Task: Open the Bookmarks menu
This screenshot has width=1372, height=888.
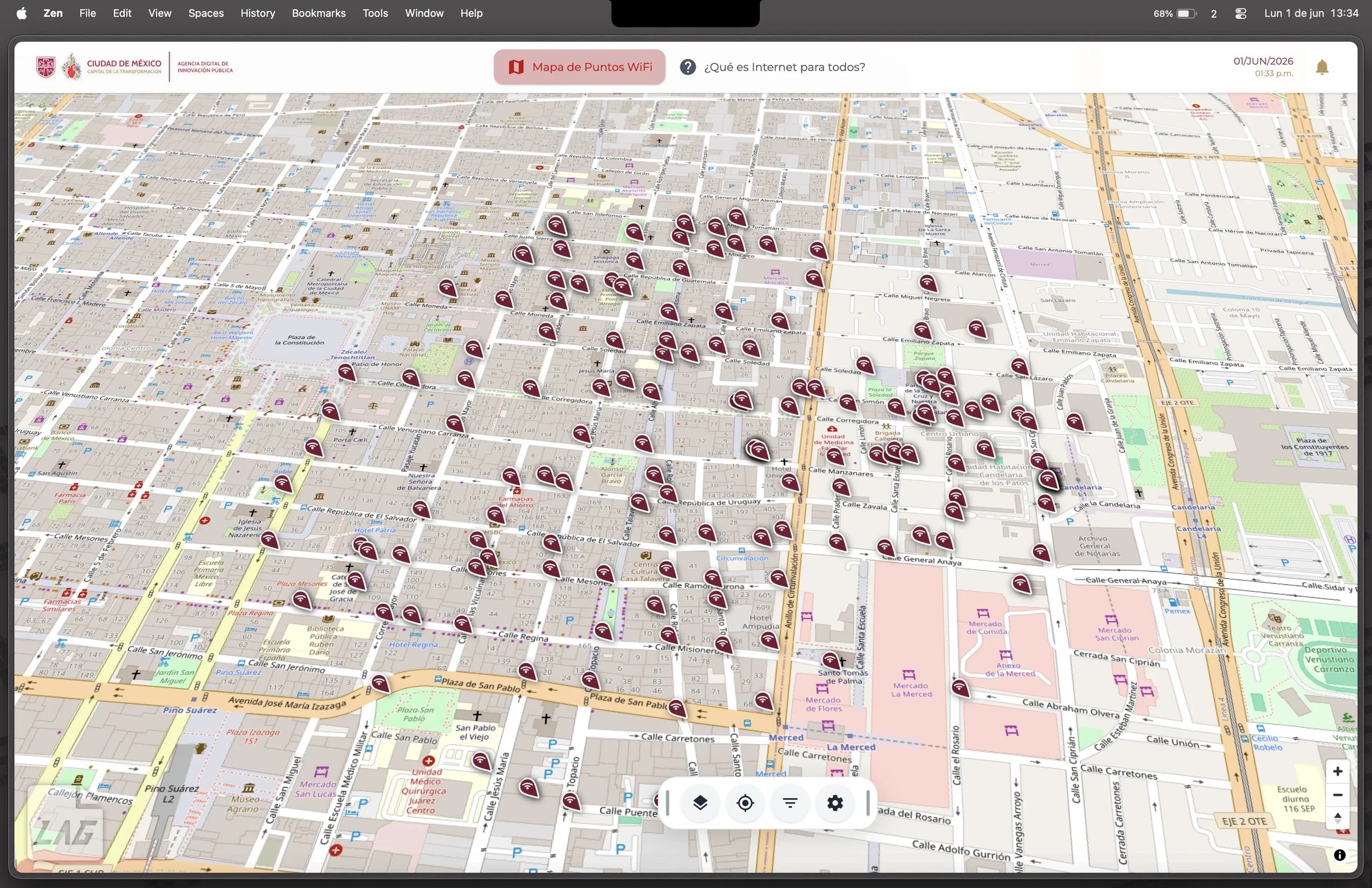Action: point(319,13)
